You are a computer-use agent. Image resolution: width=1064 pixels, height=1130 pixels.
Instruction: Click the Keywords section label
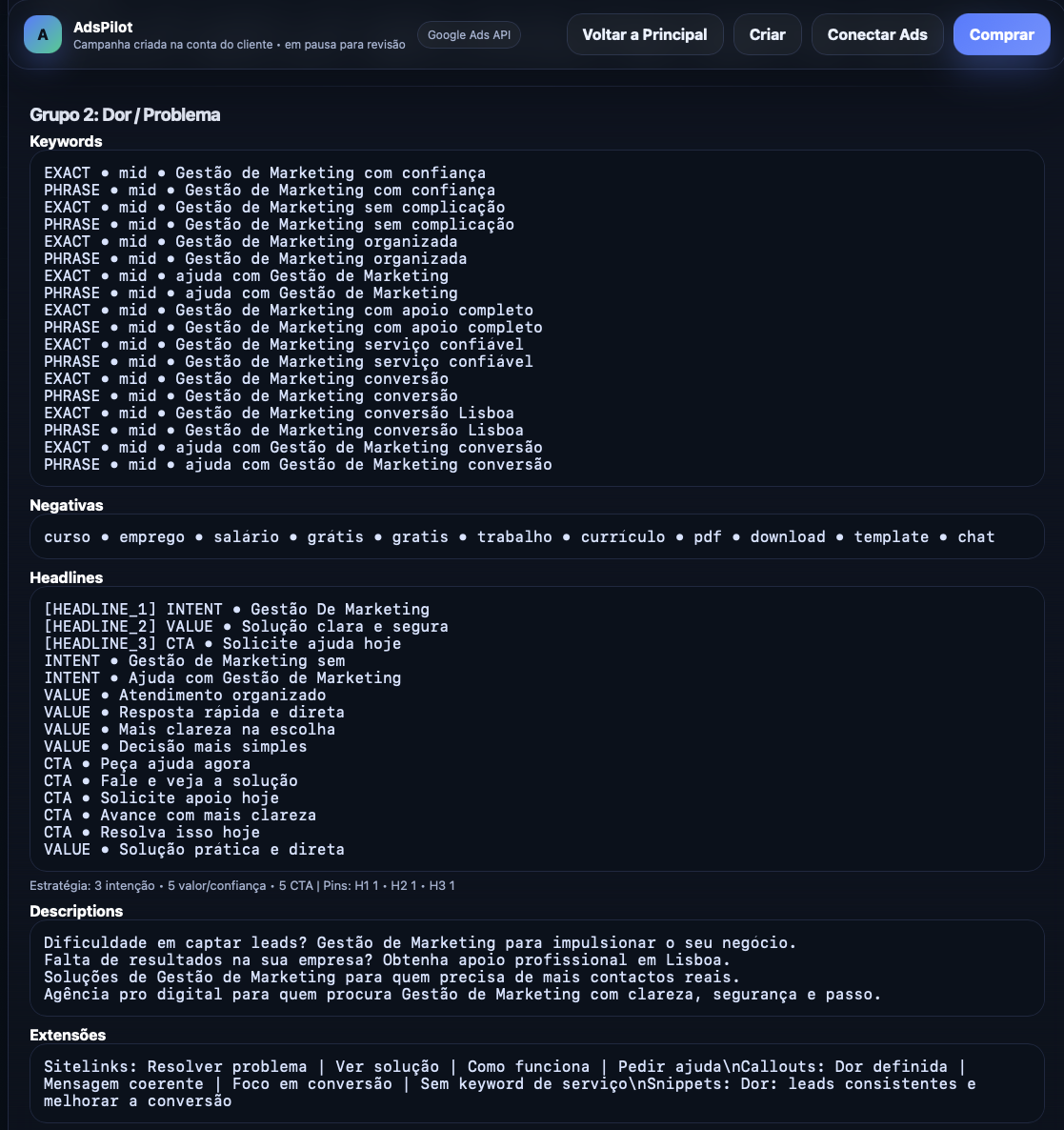66,141
